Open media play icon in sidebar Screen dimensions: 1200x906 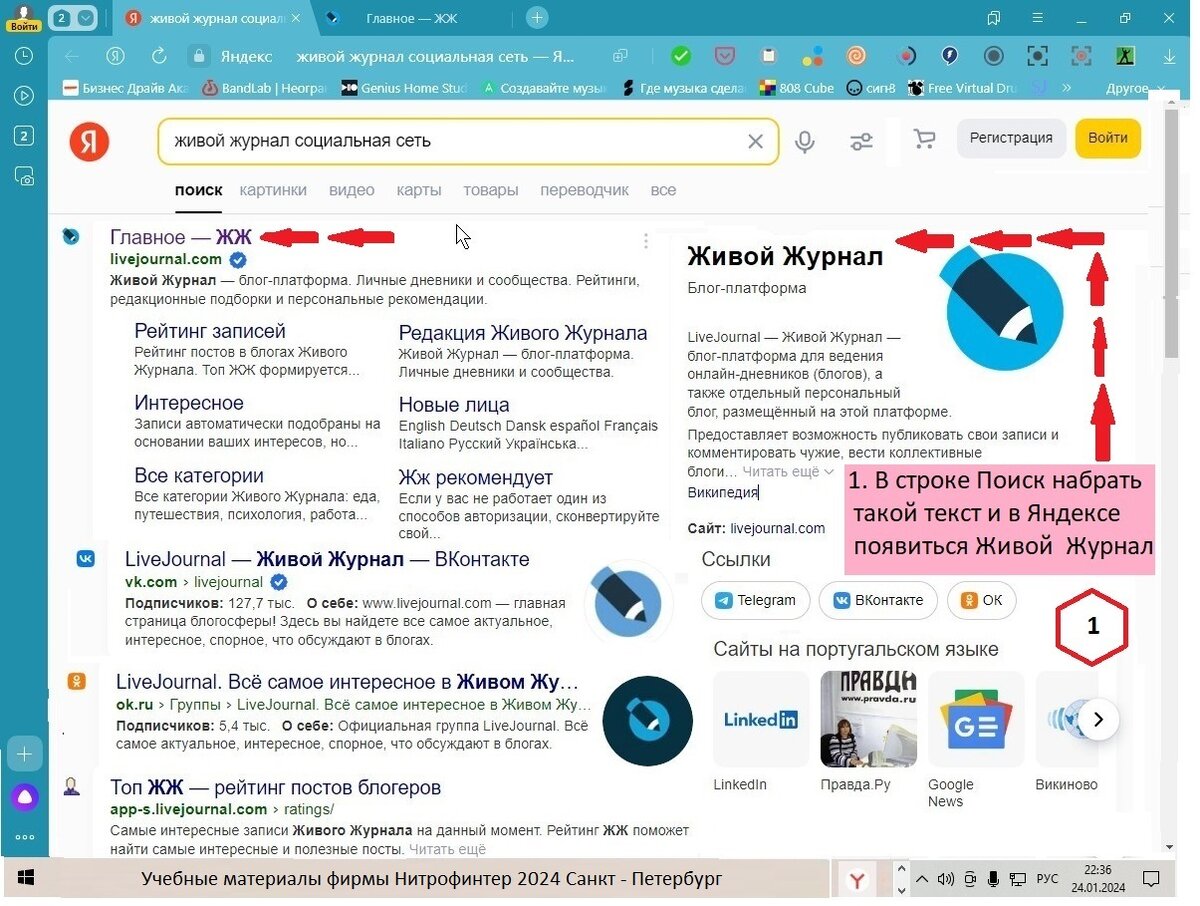(x=24, y=96)
